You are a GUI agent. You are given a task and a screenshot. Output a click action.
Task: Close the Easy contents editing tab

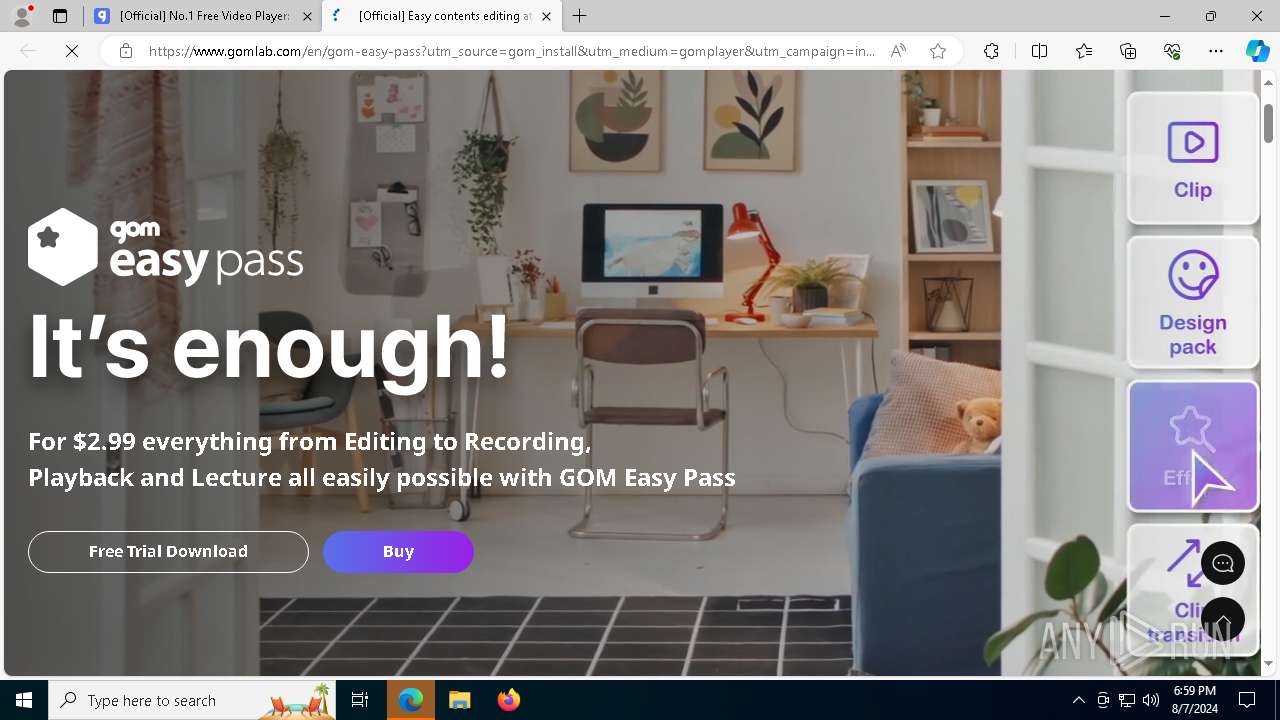point(546,16)
